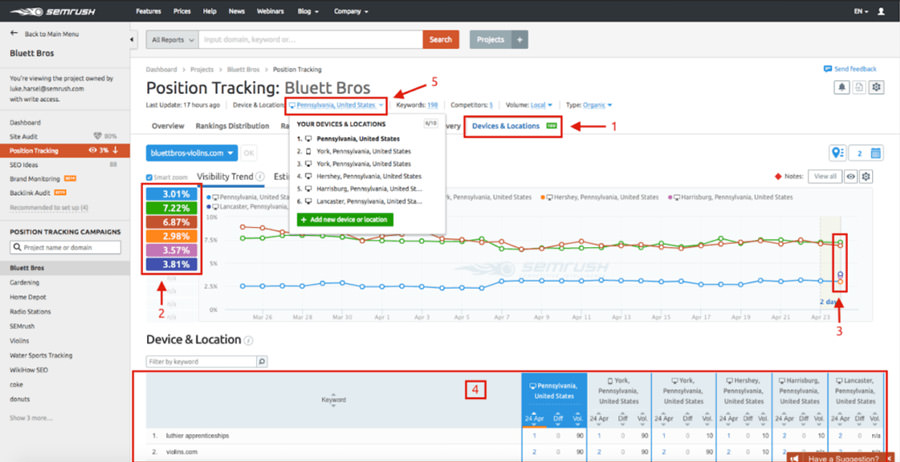Switch to the Rankings Distribution tab
This screenshot has width=900, height=462.
tap(232, 126)
